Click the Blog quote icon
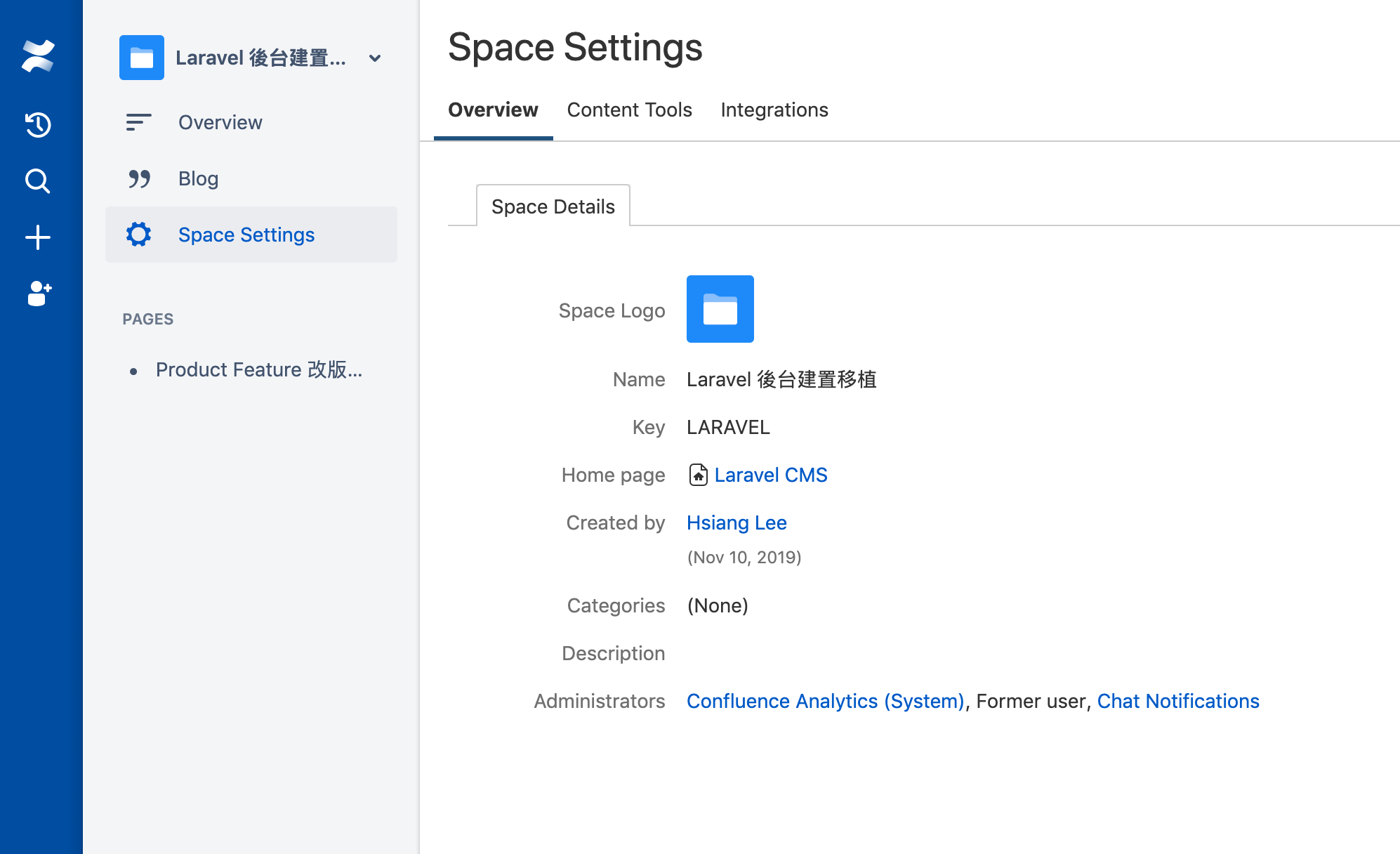Screen dimensions: 1400x854 (139, 178)
